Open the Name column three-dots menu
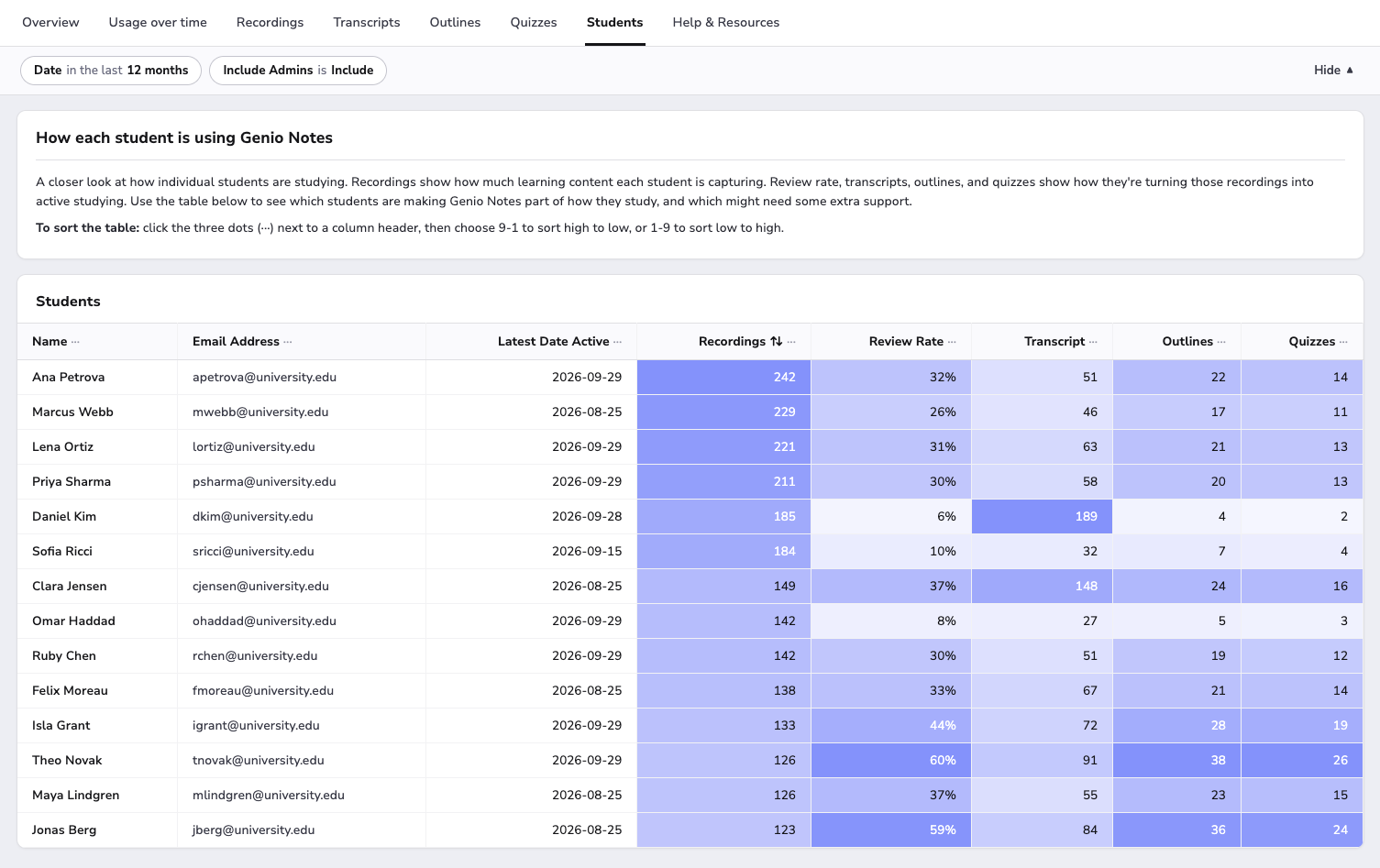Screen dimensions: 1380x868 point(75,342)
